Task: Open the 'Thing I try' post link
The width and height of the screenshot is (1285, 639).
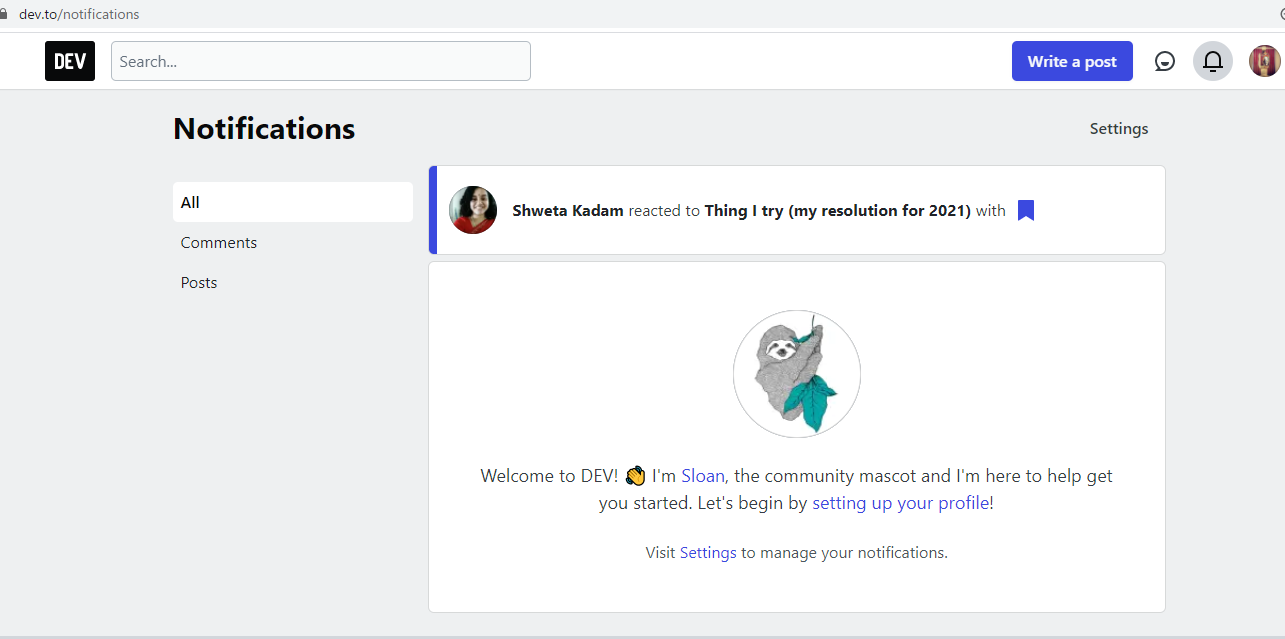Action: (837, 211)
